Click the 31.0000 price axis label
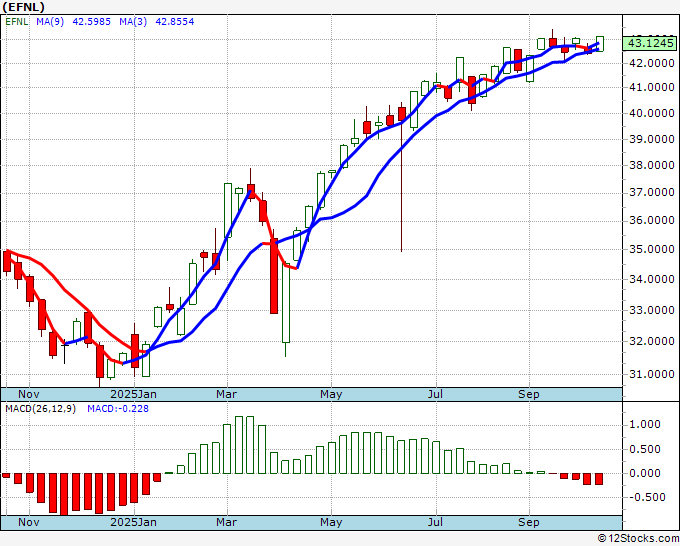The width and height of the screenshot is (680, 546). [652, 374]
